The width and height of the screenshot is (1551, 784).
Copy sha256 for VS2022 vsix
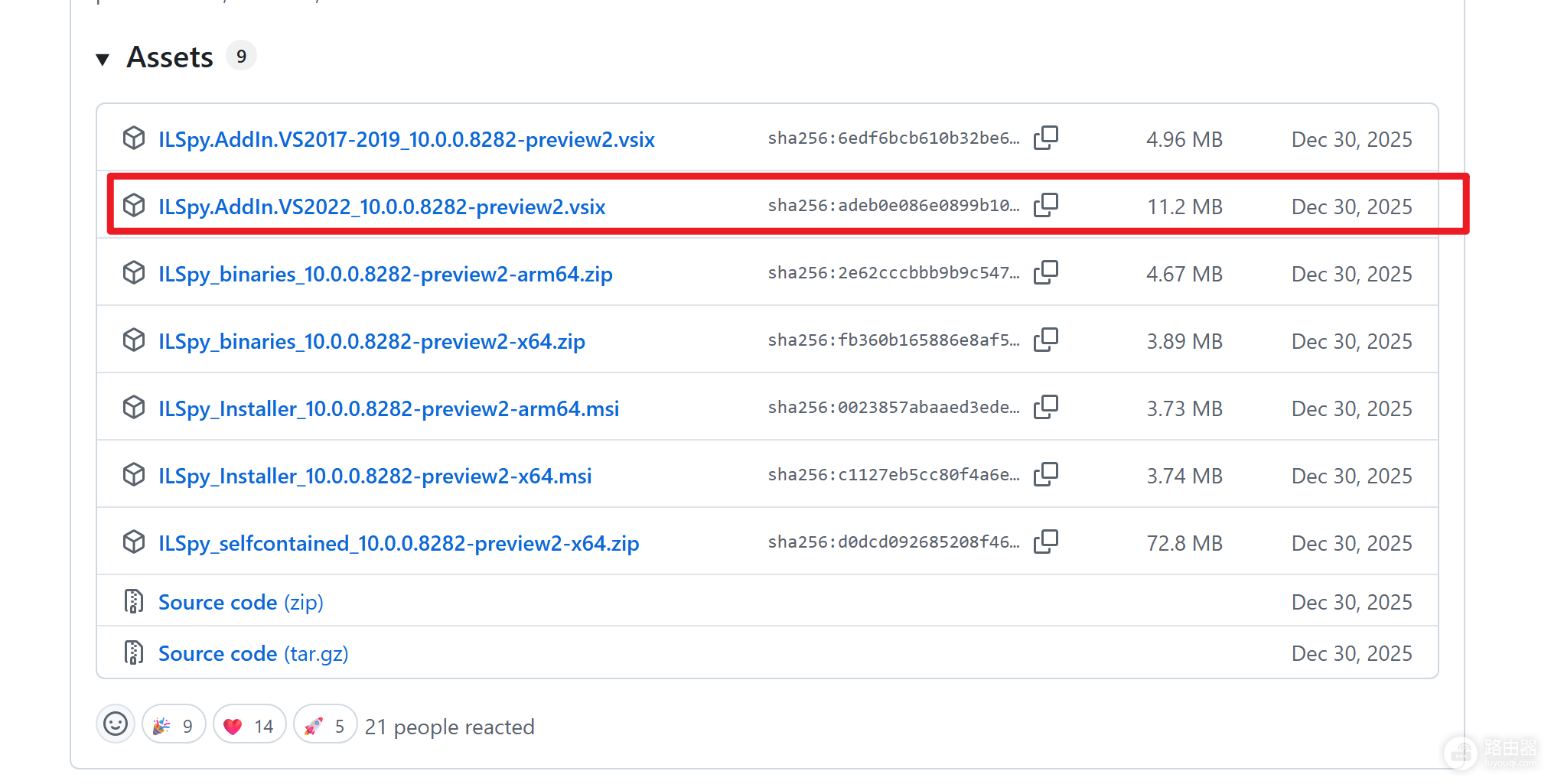click(x=1046, y=205)
